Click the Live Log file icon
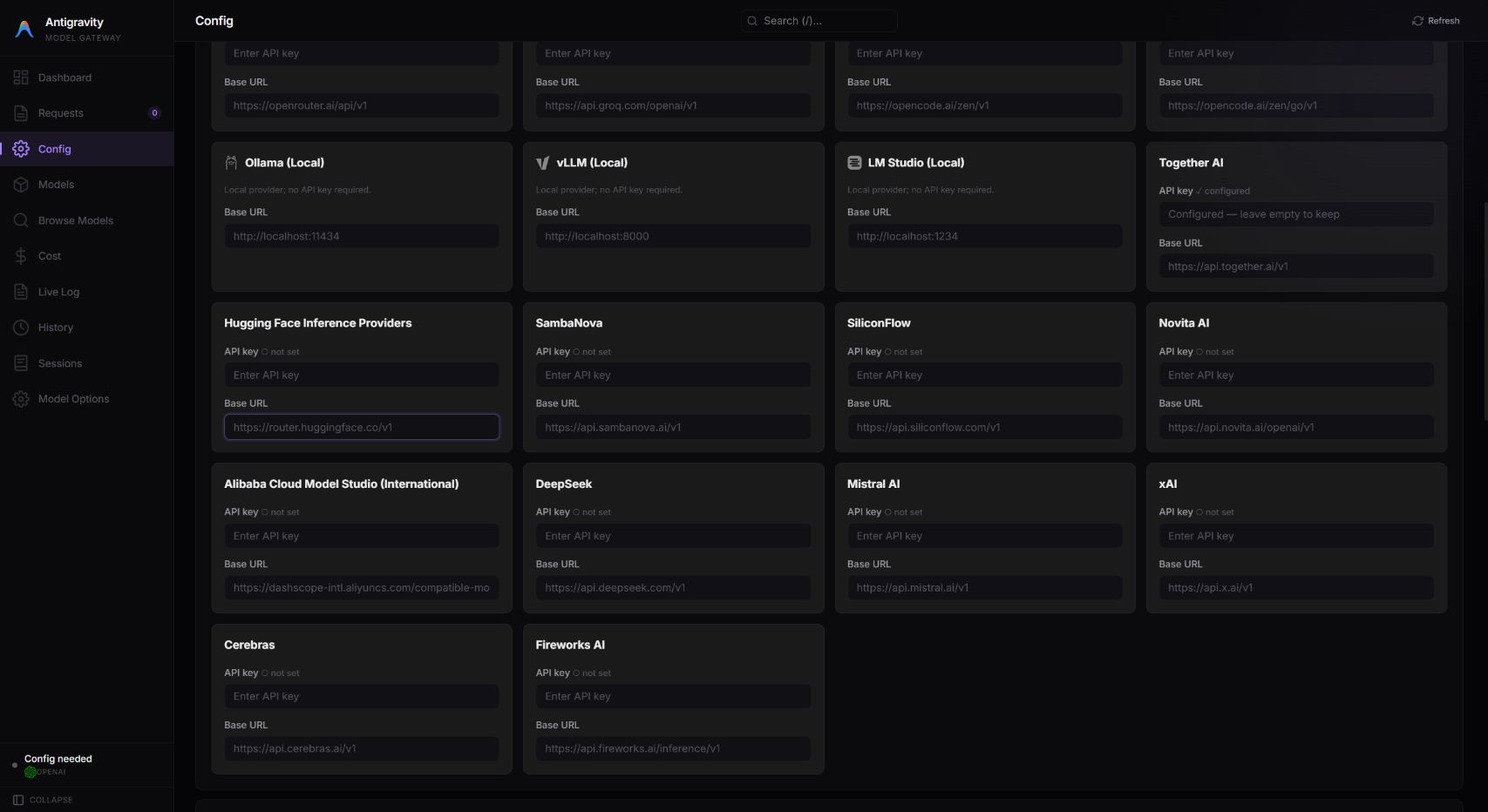Viewport: 1488px width, 812px height. 21,292
